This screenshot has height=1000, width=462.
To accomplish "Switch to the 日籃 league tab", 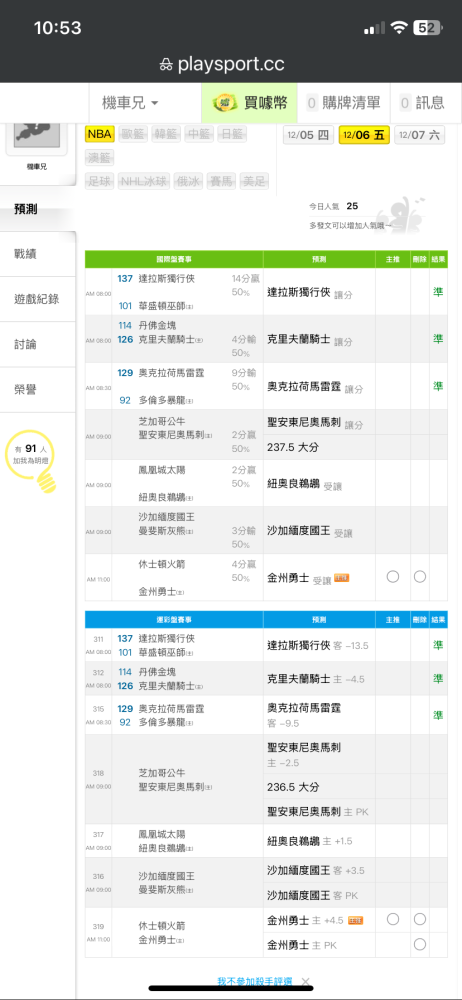I will pos(232,134).
